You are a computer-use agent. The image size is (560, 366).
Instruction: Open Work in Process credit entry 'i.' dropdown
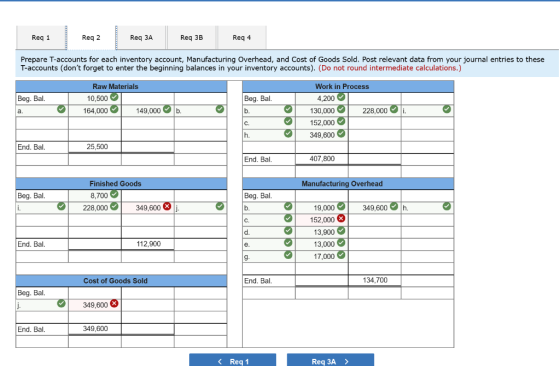[427, 110]
